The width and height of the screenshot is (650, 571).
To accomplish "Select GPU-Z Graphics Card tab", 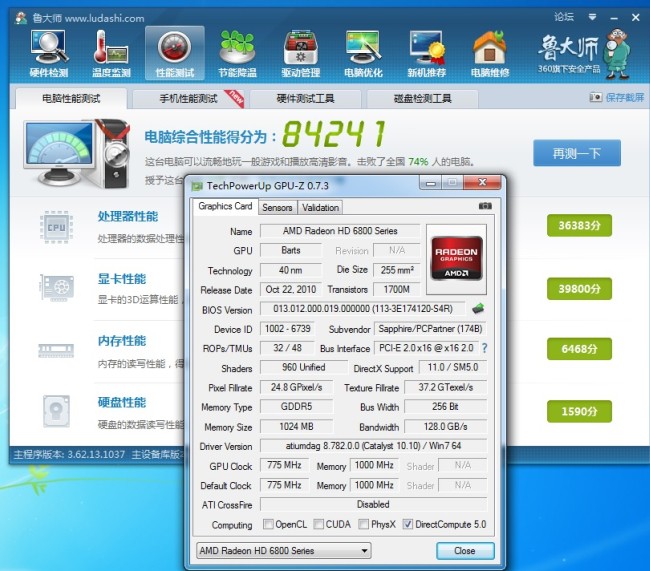I will coord(225,206).
